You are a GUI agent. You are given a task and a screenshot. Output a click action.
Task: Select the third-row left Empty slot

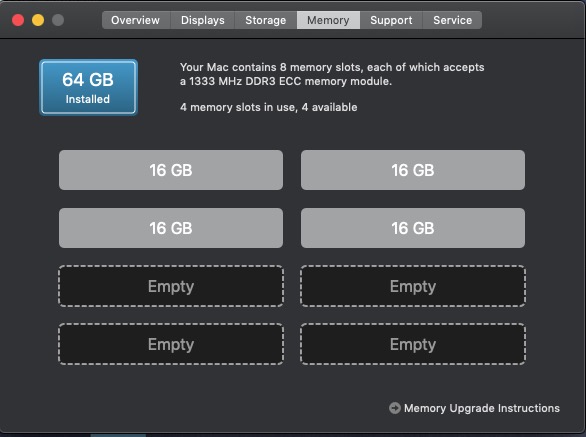pos(171,286)
